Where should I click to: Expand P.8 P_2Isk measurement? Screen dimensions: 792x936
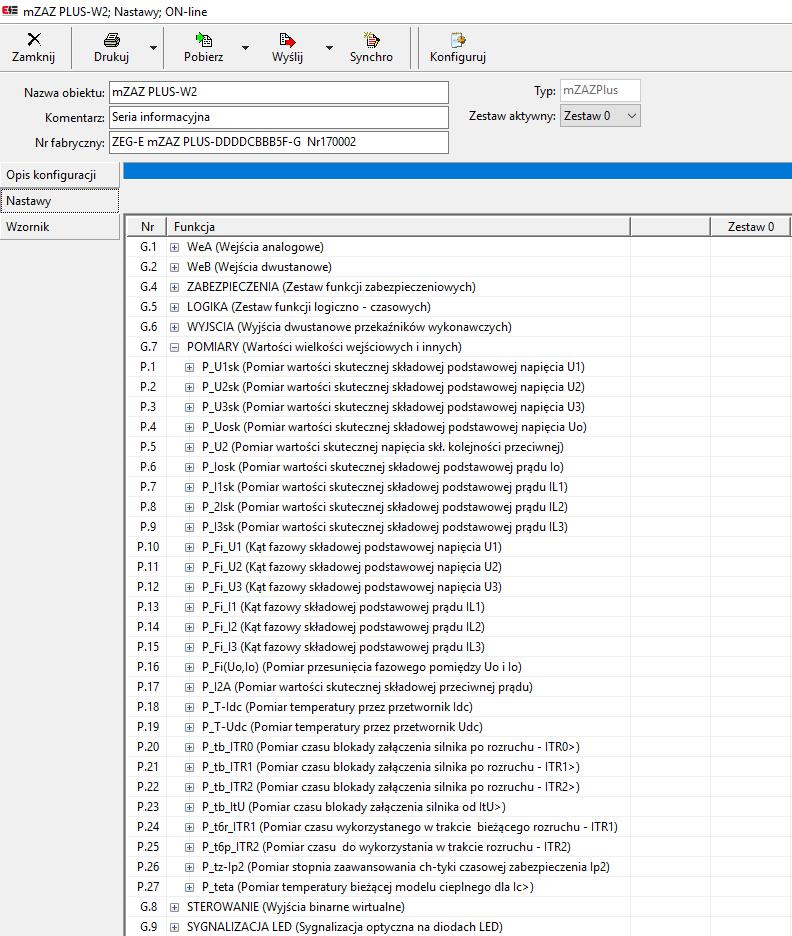189,507
